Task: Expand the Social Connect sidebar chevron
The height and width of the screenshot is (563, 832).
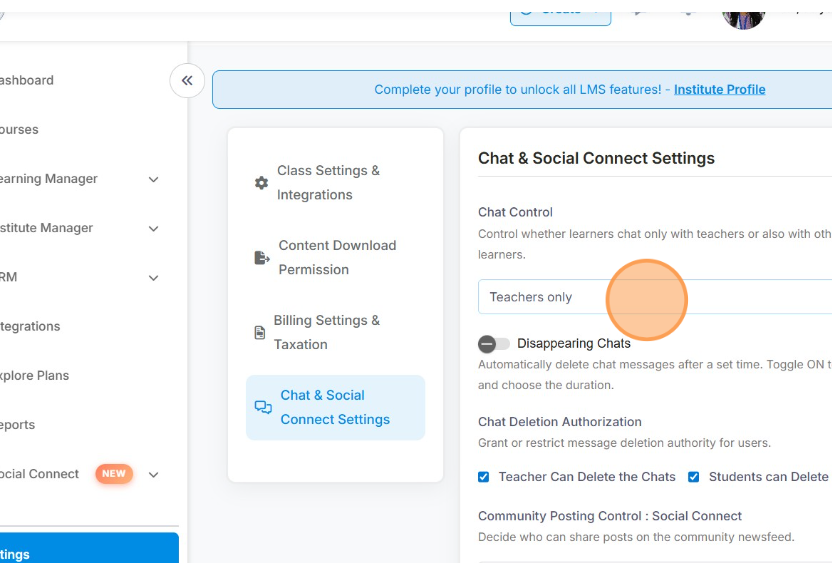Action: click(x=153, y=475)
